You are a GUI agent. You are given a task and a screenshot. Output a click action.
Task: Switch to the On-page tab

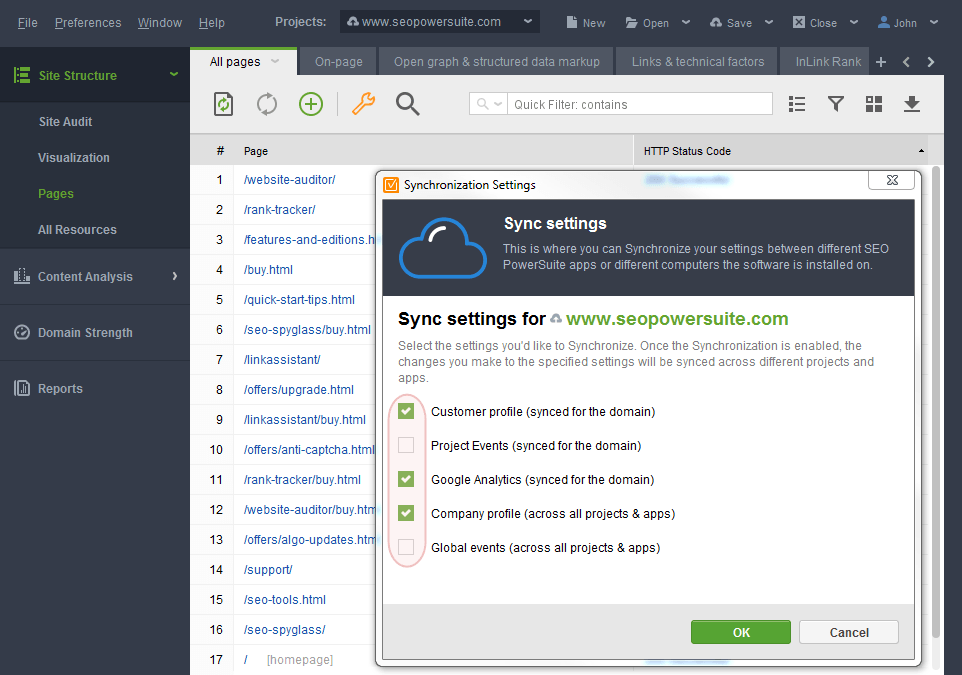tap(339, 62)
